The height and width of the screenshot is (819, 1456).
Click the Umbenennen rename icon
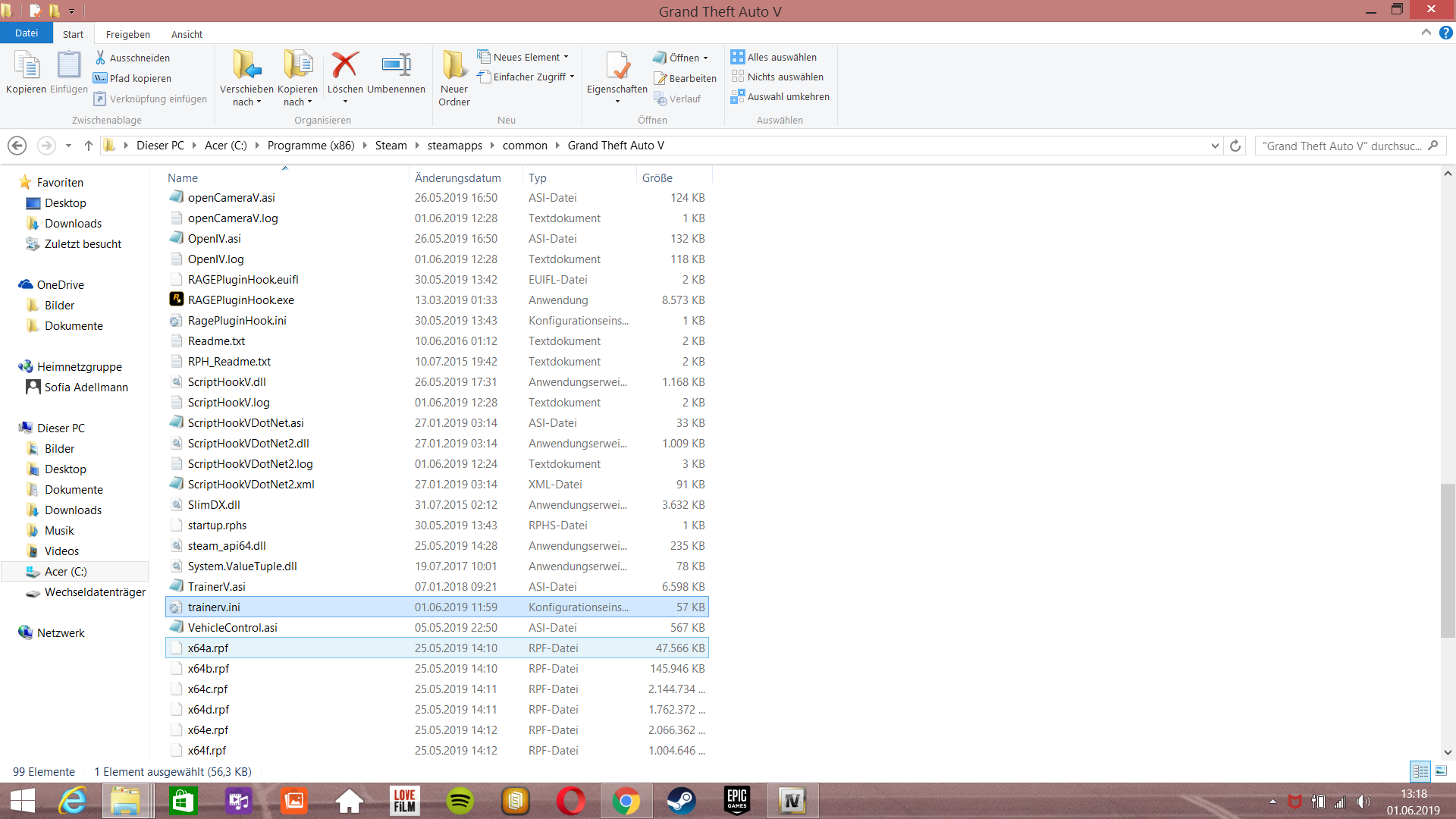point(396,65)
